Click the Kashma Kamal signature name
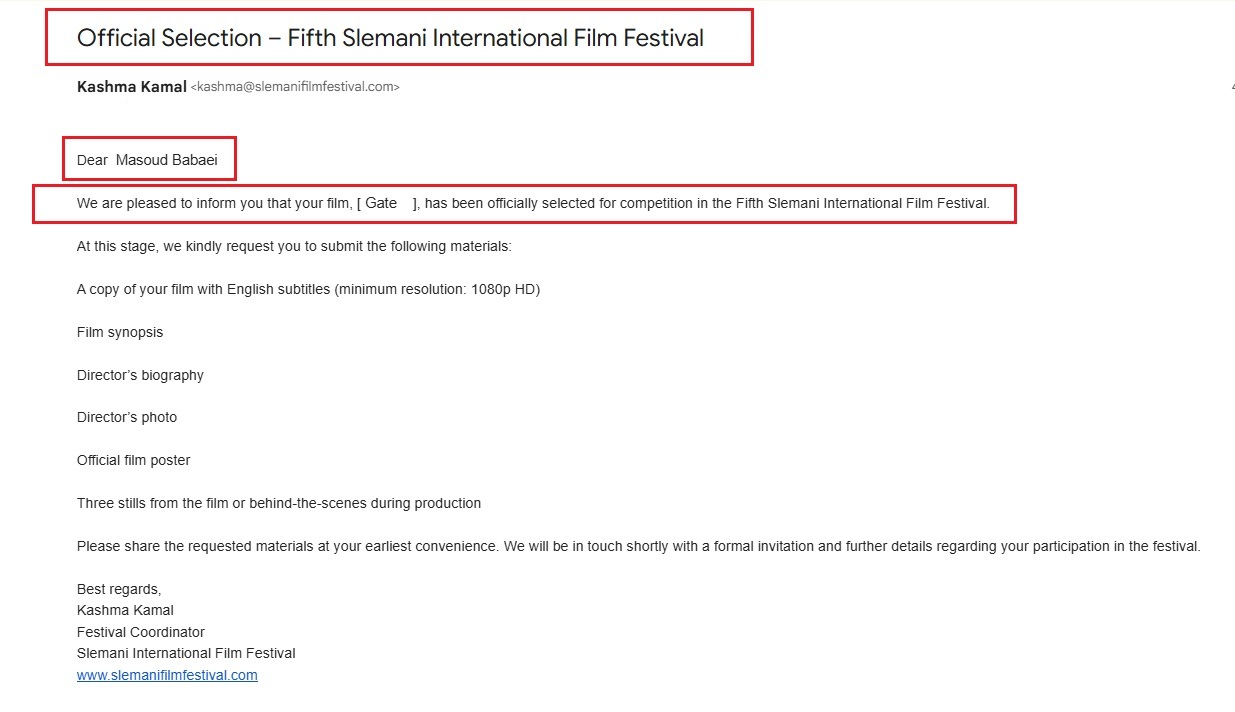This screenshot has height=712, width=1235. pos(125,610)
